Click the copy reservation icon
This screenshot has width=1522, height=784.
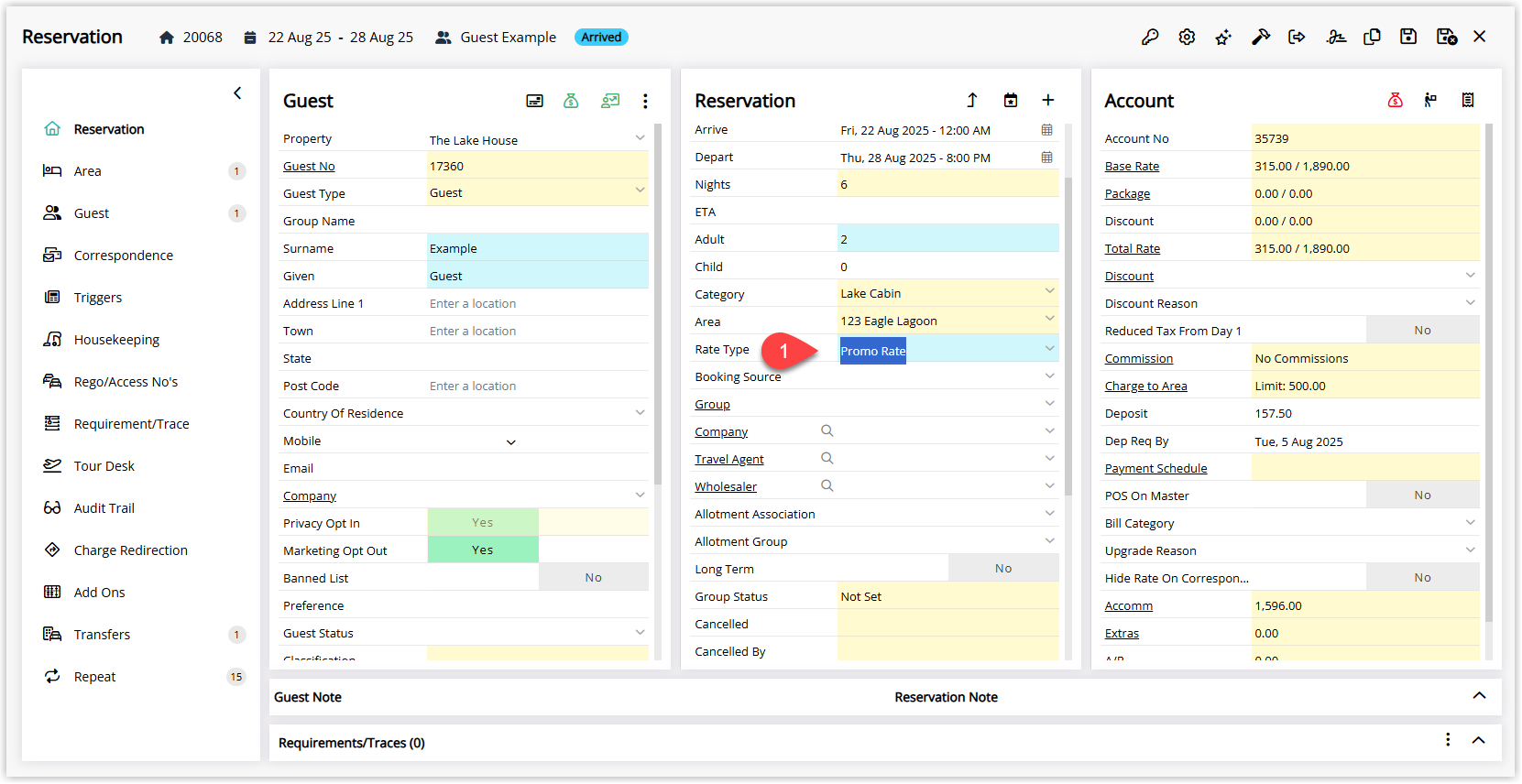pyautogui.click(x=1372, y=37)
